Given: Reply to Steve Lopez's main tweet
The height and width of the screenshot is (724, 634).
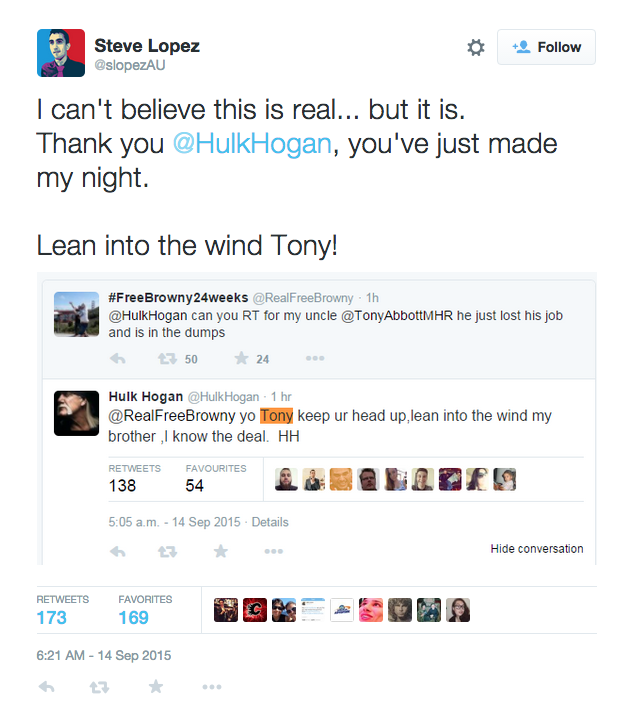Looking at the screenshot, I should [x=47, y=687].
